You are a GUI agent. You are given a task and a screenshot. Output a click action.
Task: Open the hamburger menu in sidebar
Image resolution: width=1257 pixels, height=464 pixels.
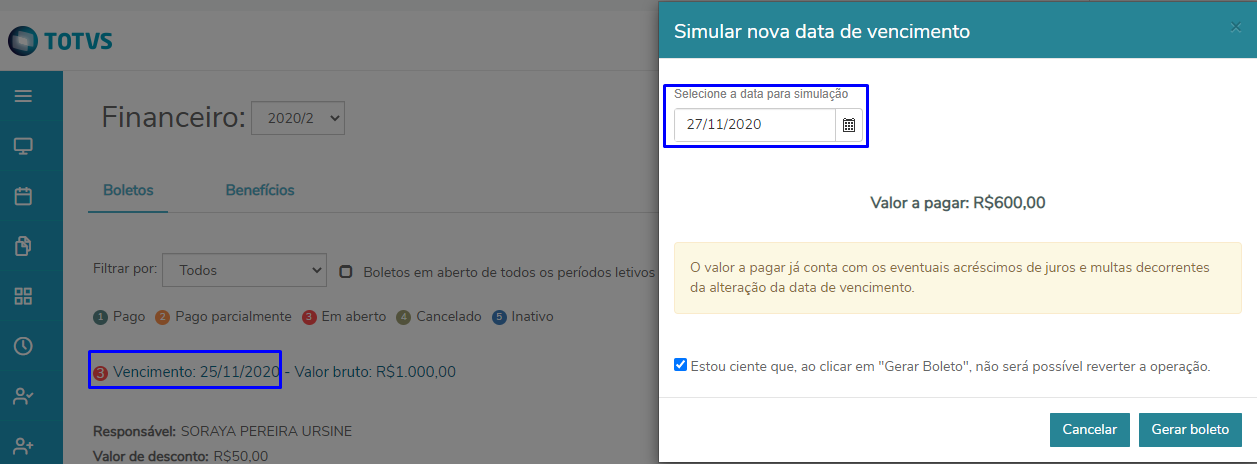coord(23,96)
